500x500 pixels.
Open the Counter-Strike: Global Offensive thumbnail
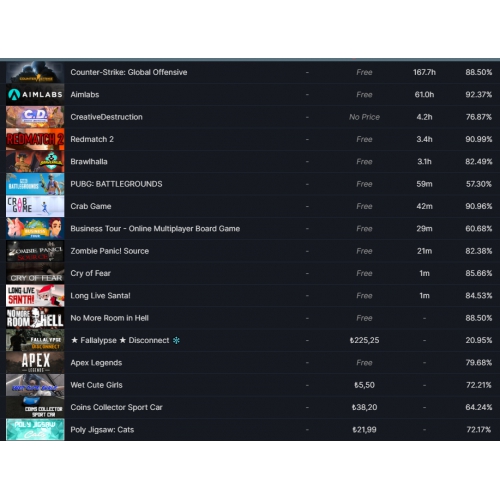(x=35, y=72)
